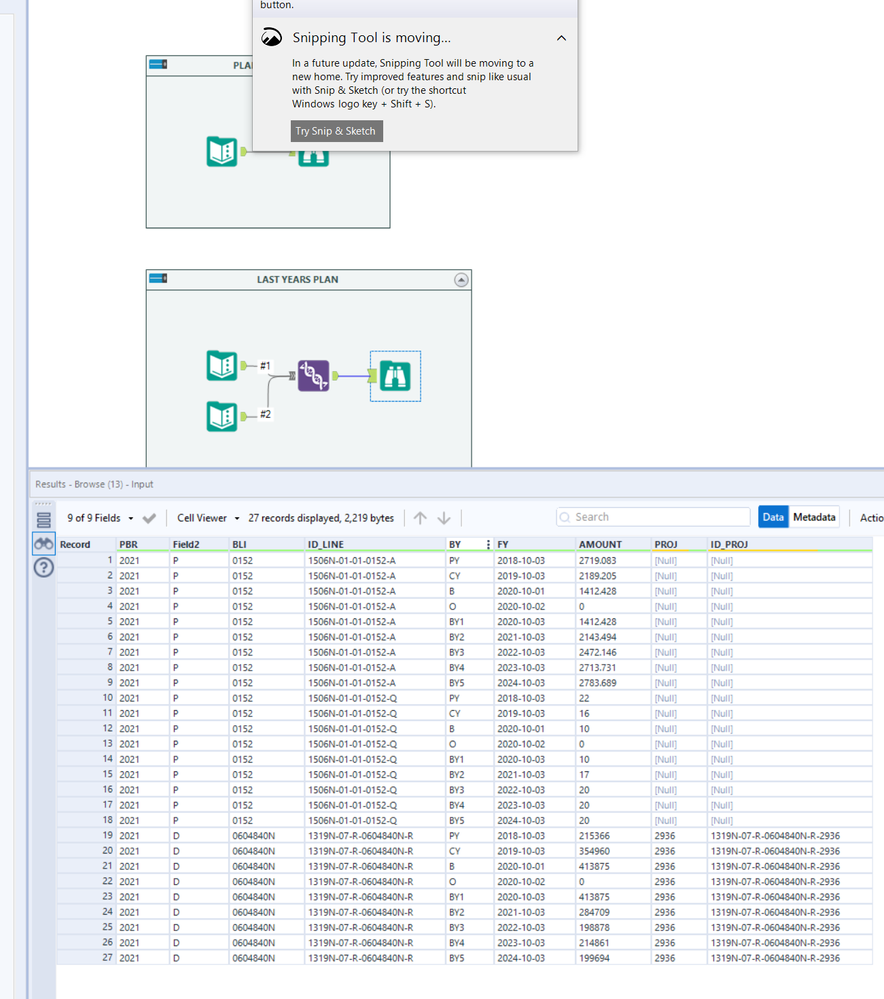Click the purple Union tool in LAST YEARS PLAN
This screenshot has height=999, width=884.
point(314,376)
